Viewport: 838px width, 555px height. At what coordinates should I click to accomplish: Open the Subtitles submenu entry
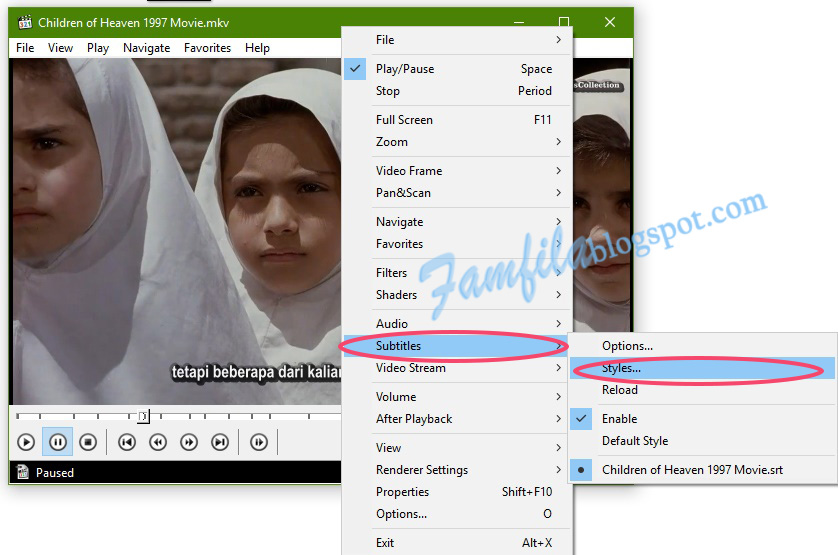pyautogui.click(x=457, y=346)
